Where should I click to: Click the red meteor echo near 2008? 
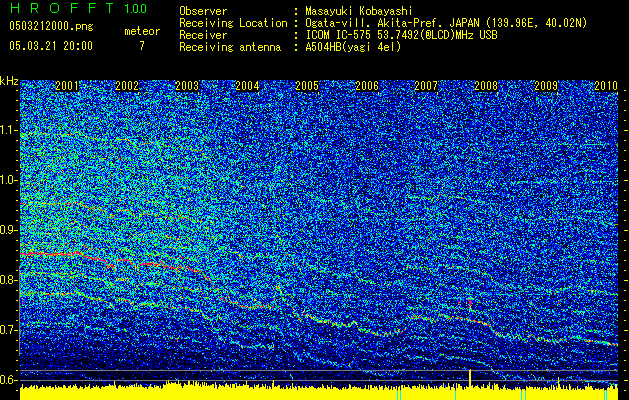click(470, 304)
